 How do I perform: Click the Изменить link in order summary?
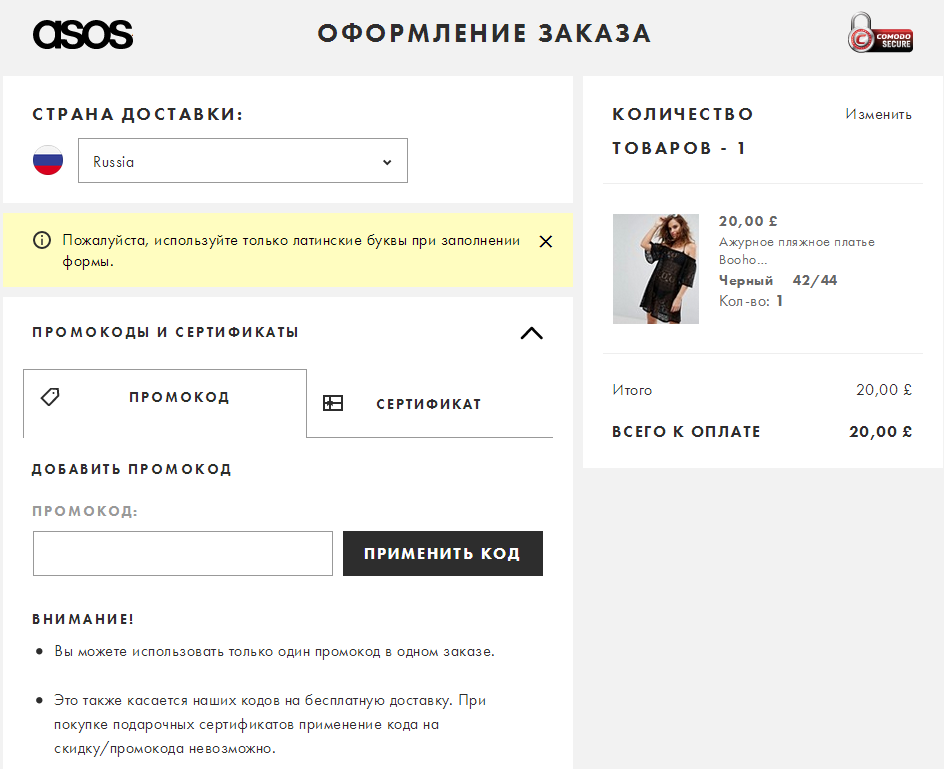[x=878, y=114]
